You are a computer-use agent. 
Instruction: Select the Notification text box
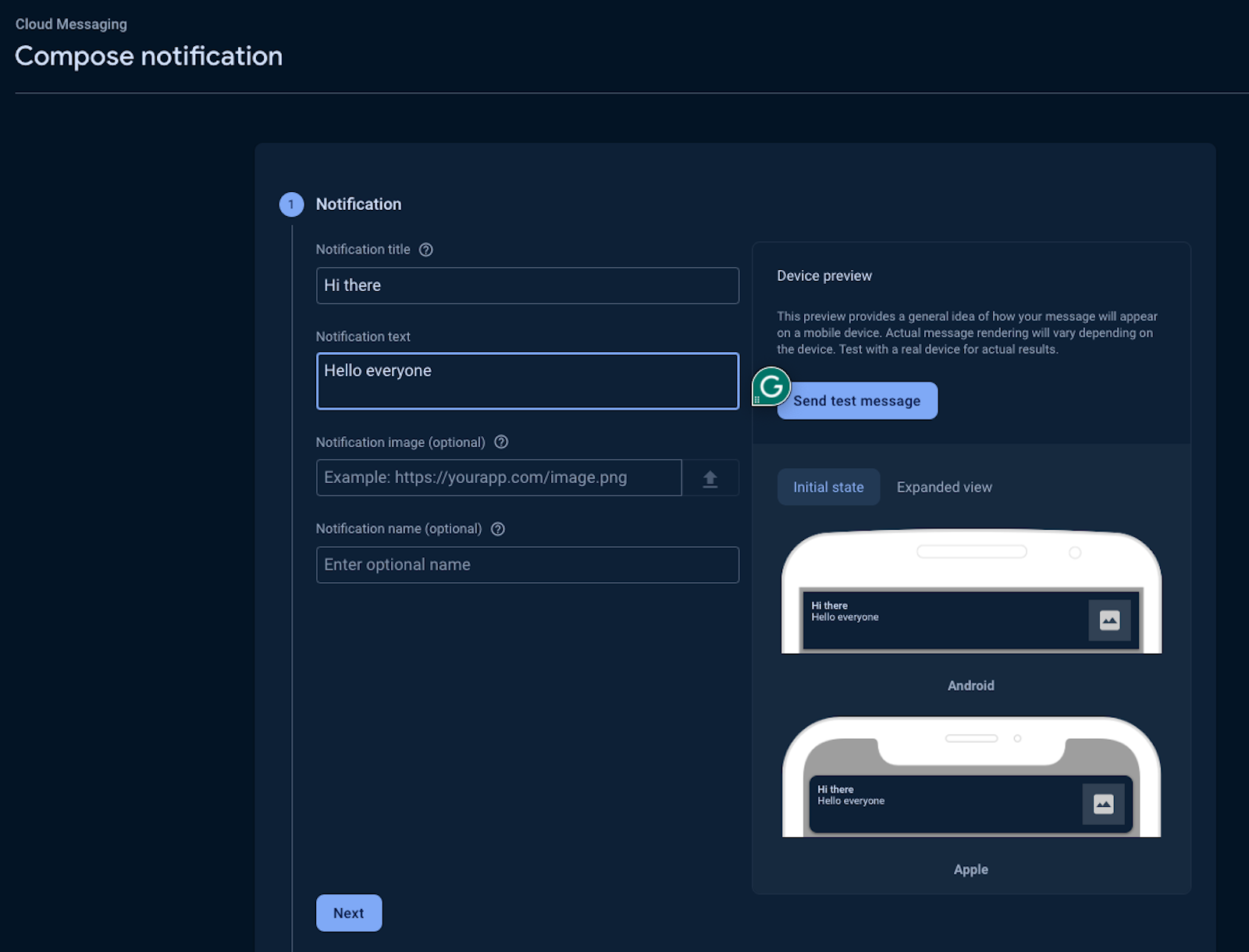[528, 381]
